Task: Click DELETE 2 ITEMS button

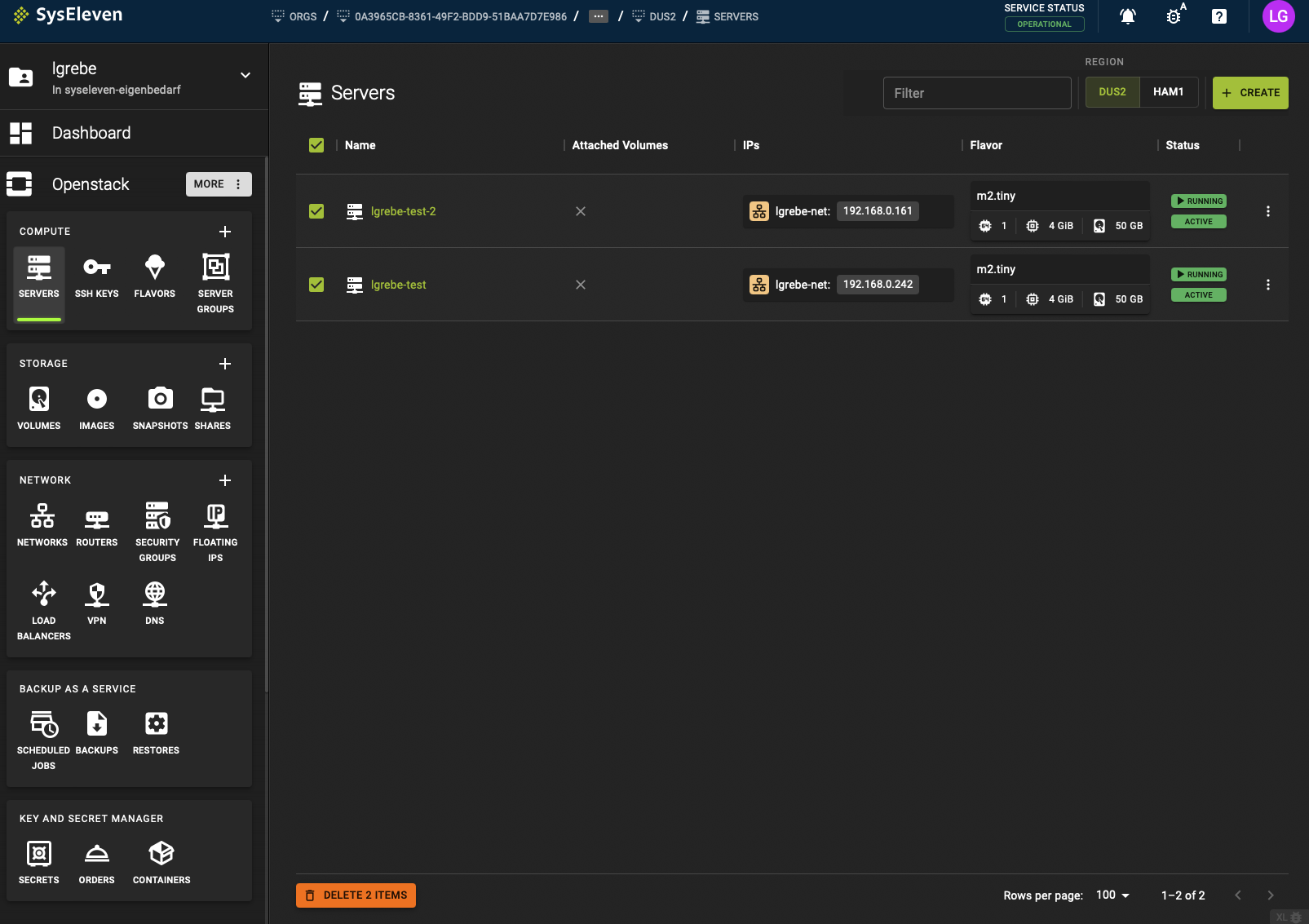Action: tap(356, 895)
